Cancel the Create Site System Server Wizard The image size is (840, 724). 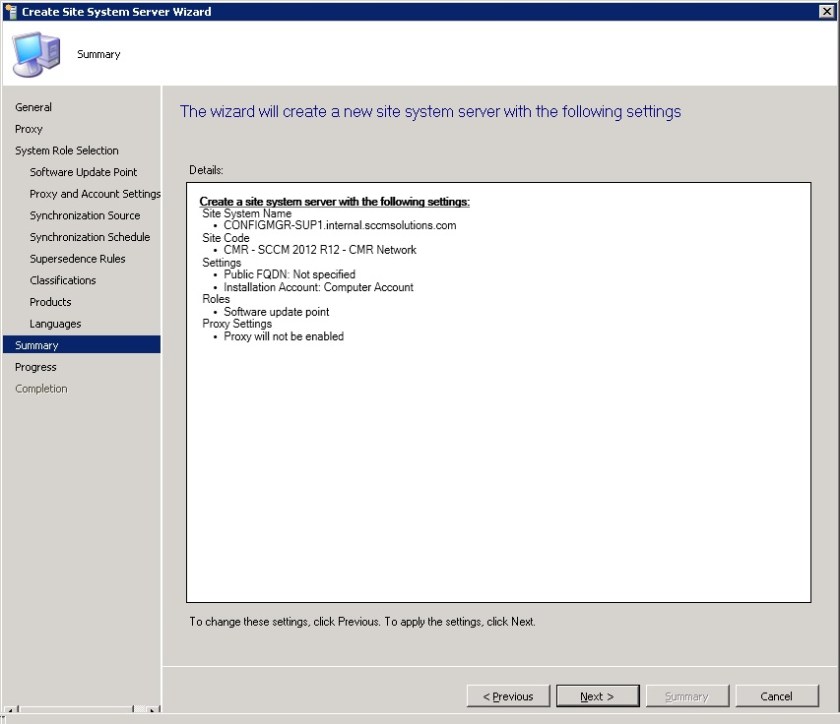click(x=777, y=696)
